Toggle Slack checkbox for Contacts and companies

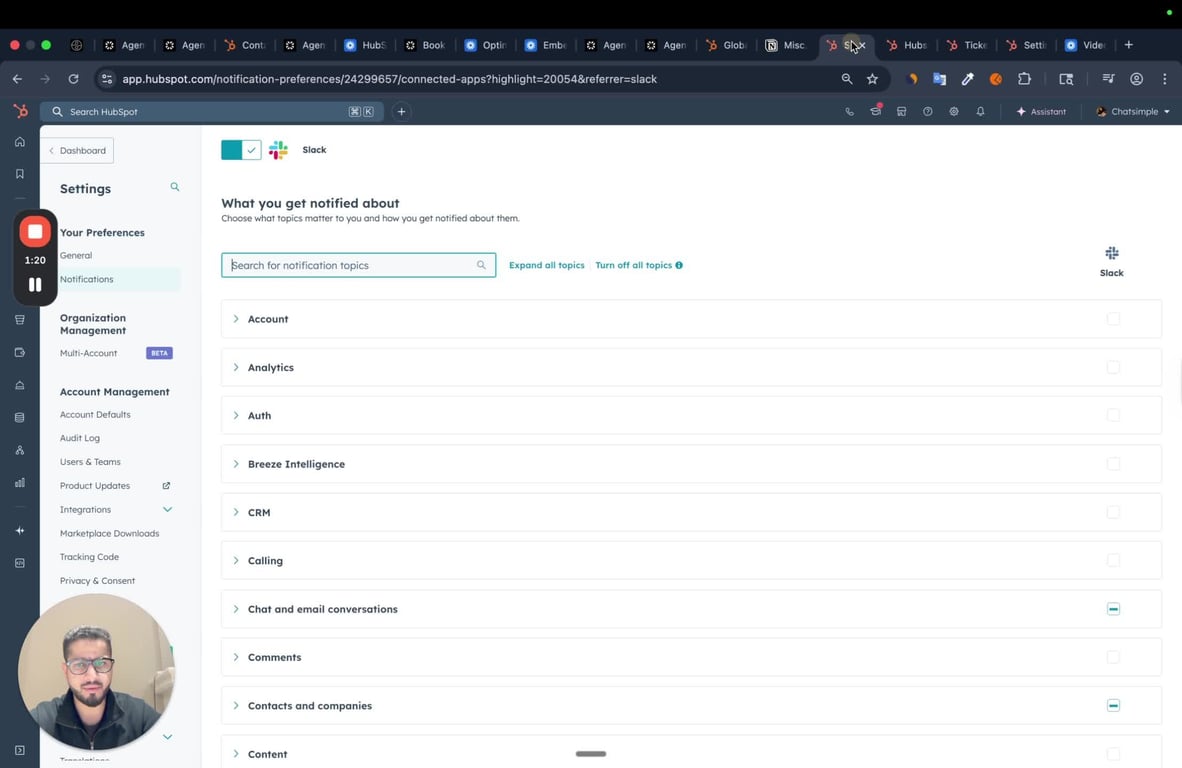[1113, 705]
